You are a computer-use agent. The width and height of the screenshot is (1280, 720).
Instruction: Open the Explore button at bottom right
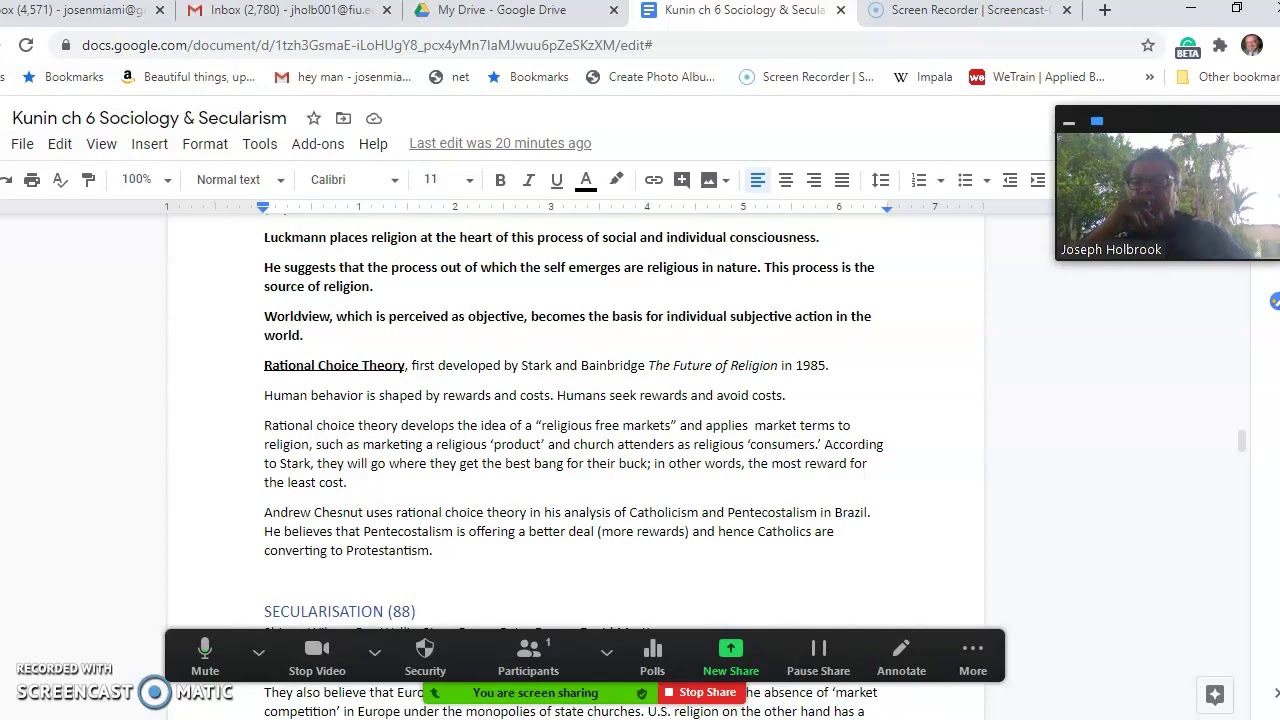pos(1215,695)
